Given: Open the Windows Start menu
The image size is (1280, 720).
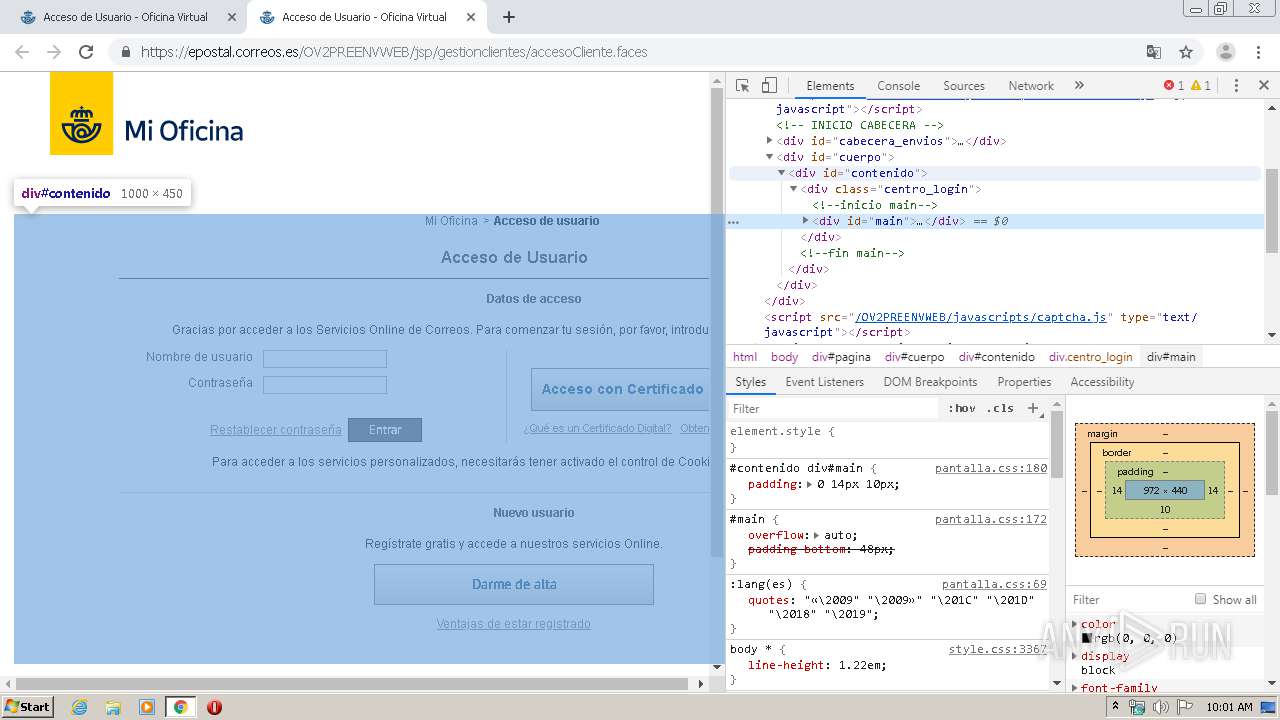Looking at the screenshot, I should coord(27,706).
